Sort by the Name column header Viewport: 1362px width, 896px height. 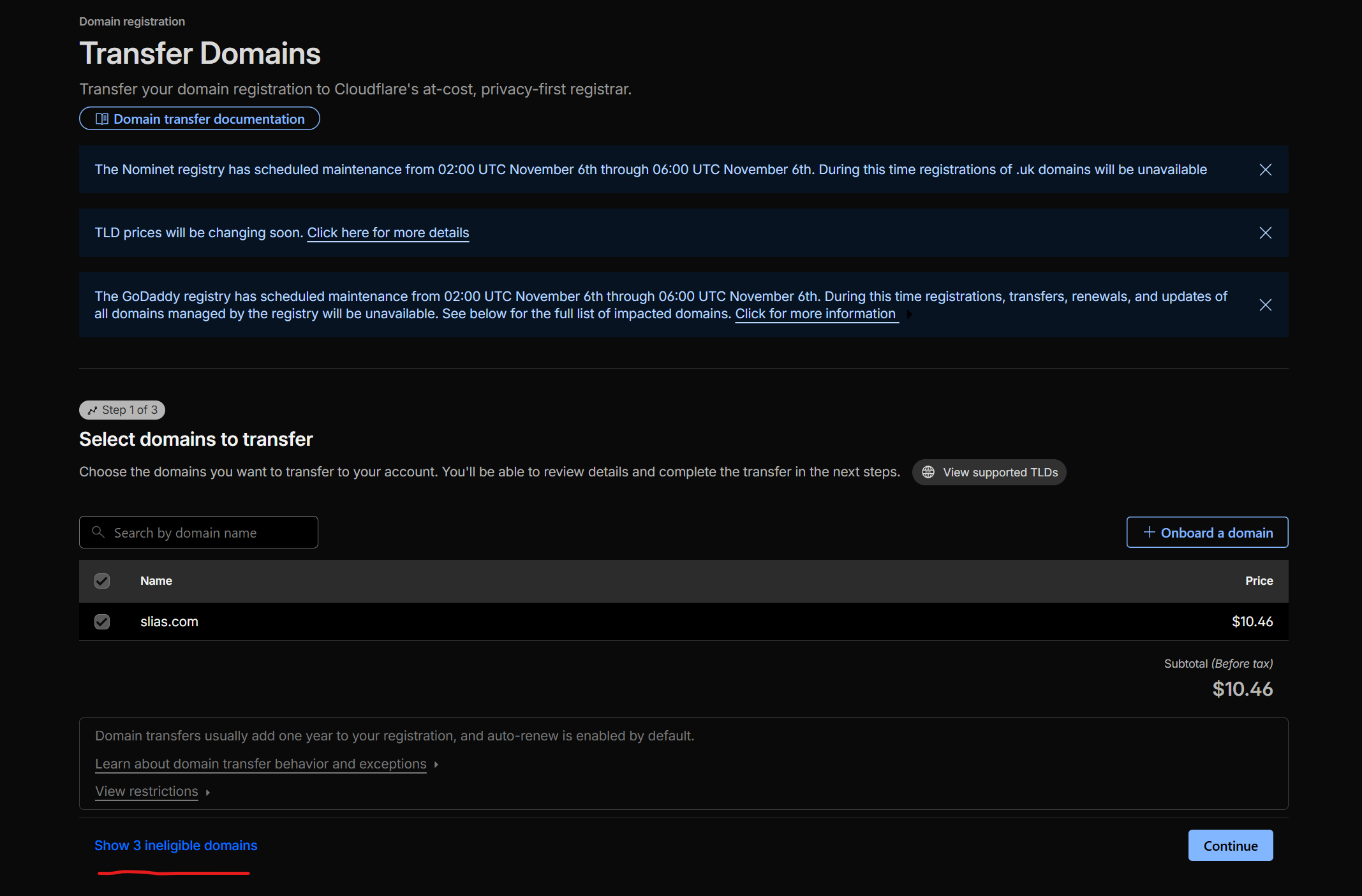(x=156, y=581)
